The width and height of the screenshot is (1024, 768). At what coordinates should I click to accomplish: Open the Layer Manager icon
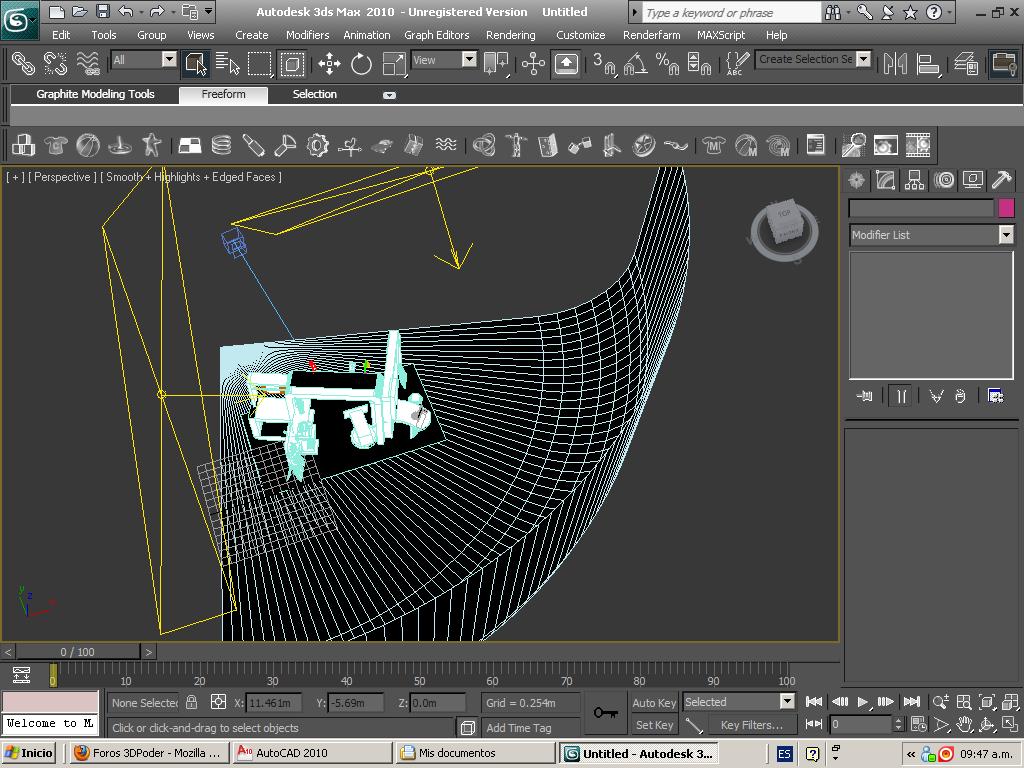966,63
